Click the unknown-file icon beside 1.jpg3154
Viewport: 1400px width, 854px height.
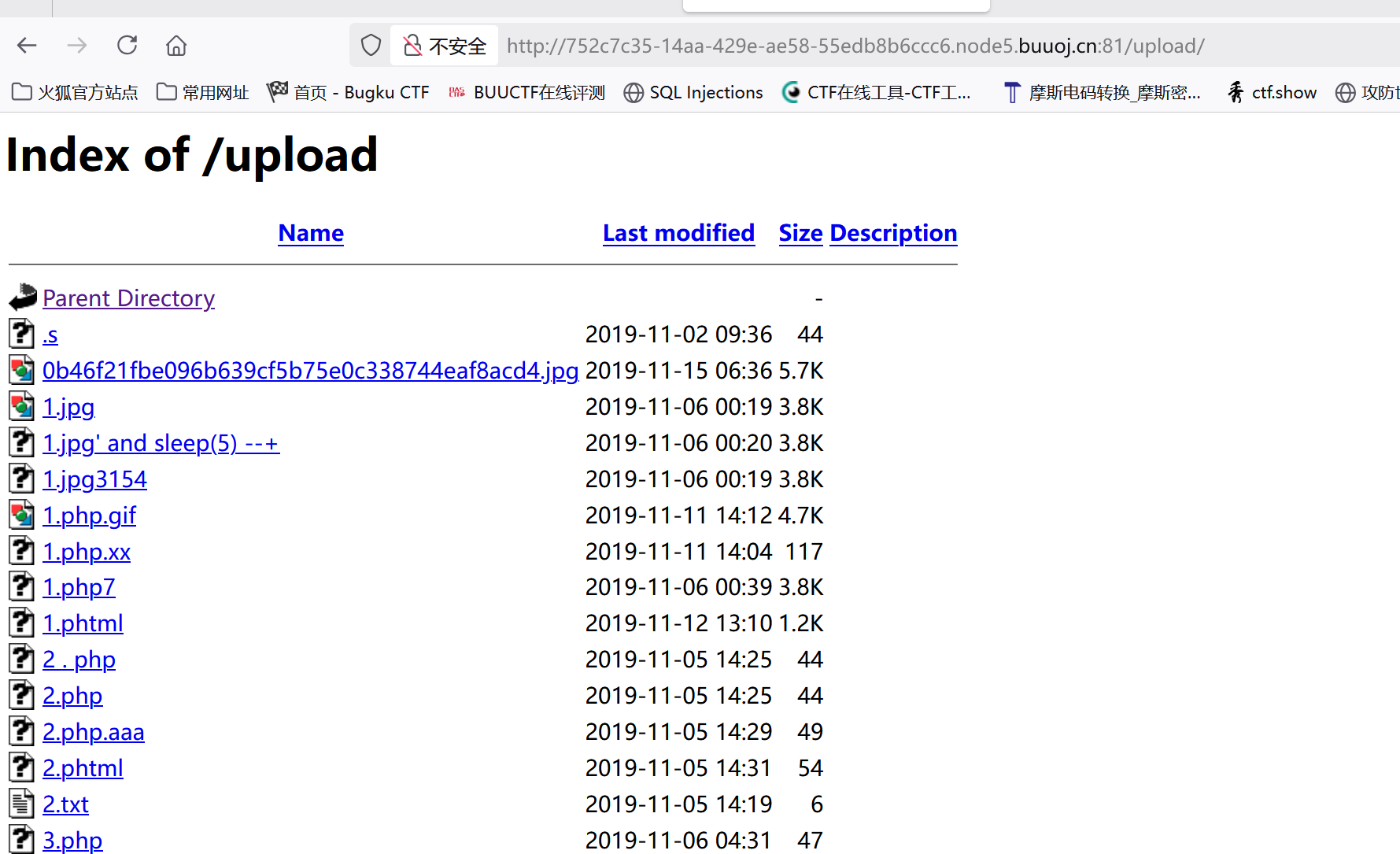click(22, 479)
